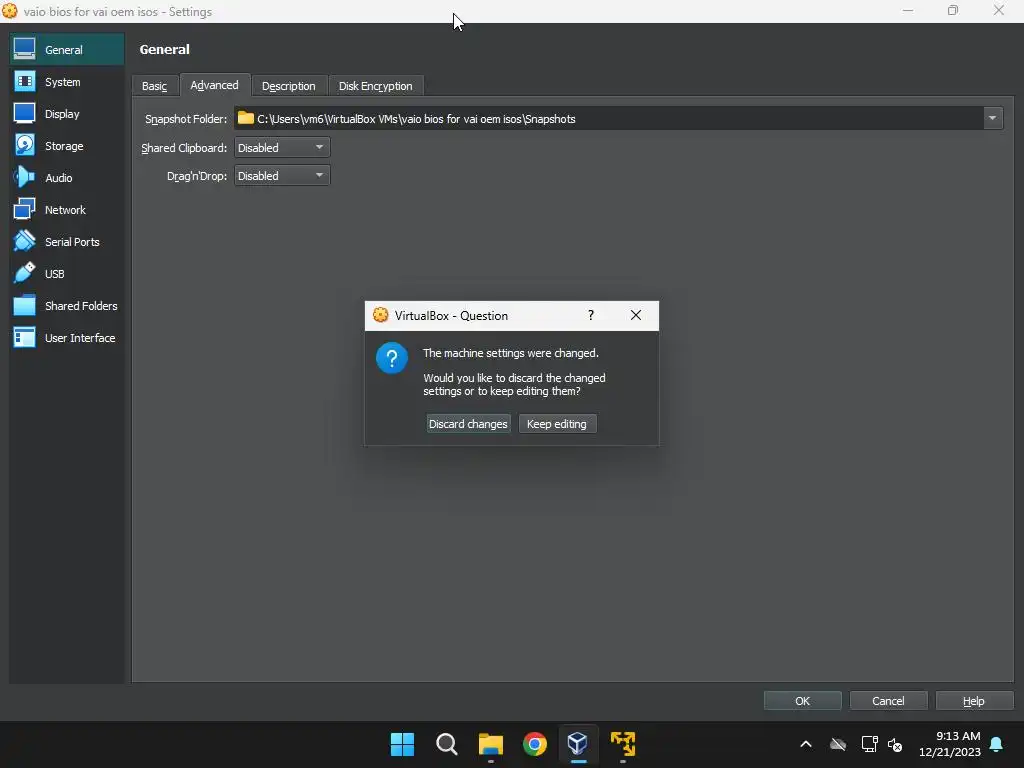Select the Display monitor icon
Screen dimensions: 1024x768
pyautogui.click(x=25, y=114)
